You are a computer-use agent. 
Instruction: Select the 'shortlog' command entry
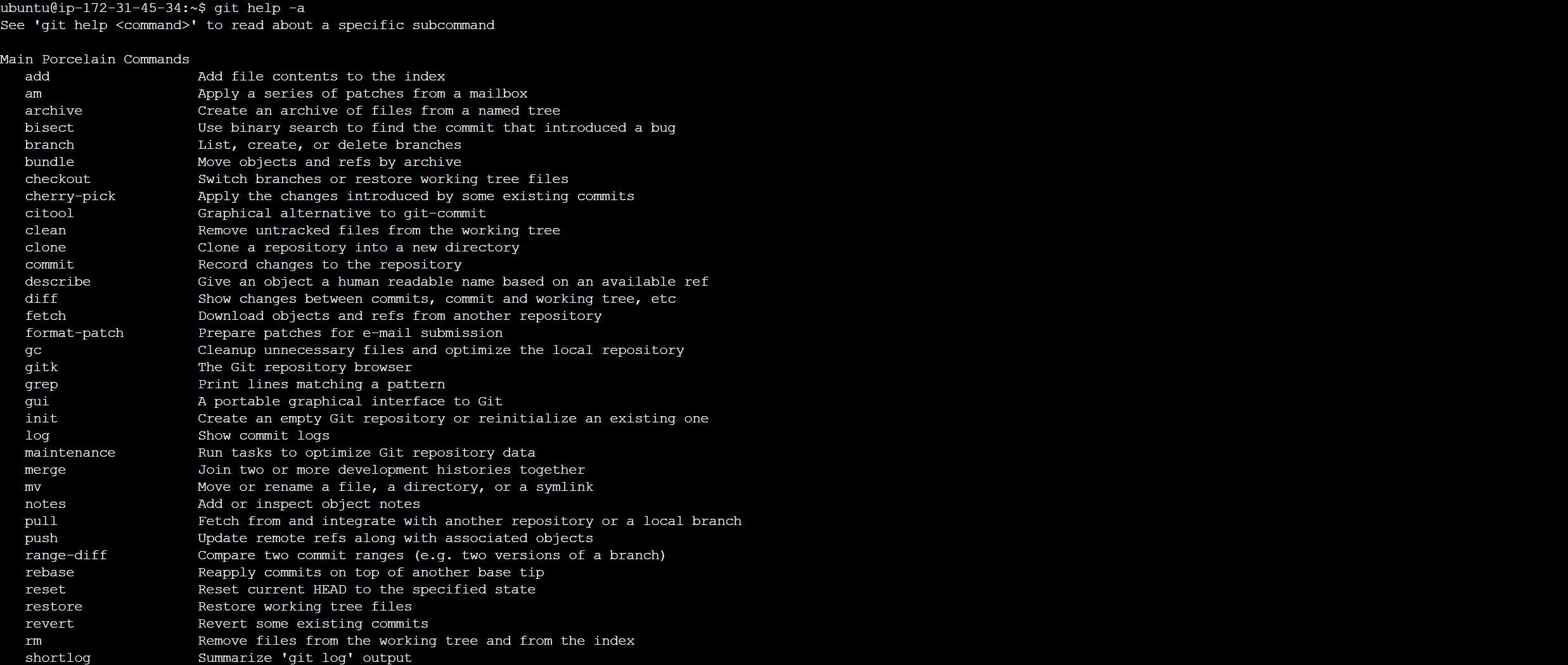click(x=58, y=658)
